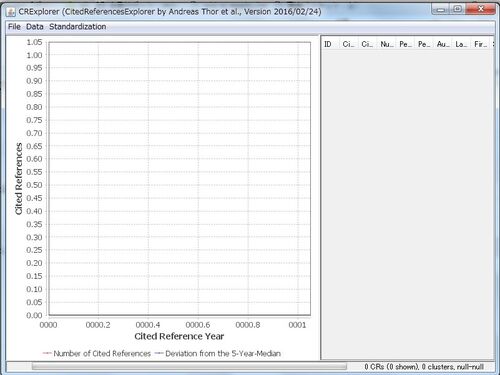Click inside the empty chart plot area
500x375 pixels.
coord(180,178)
